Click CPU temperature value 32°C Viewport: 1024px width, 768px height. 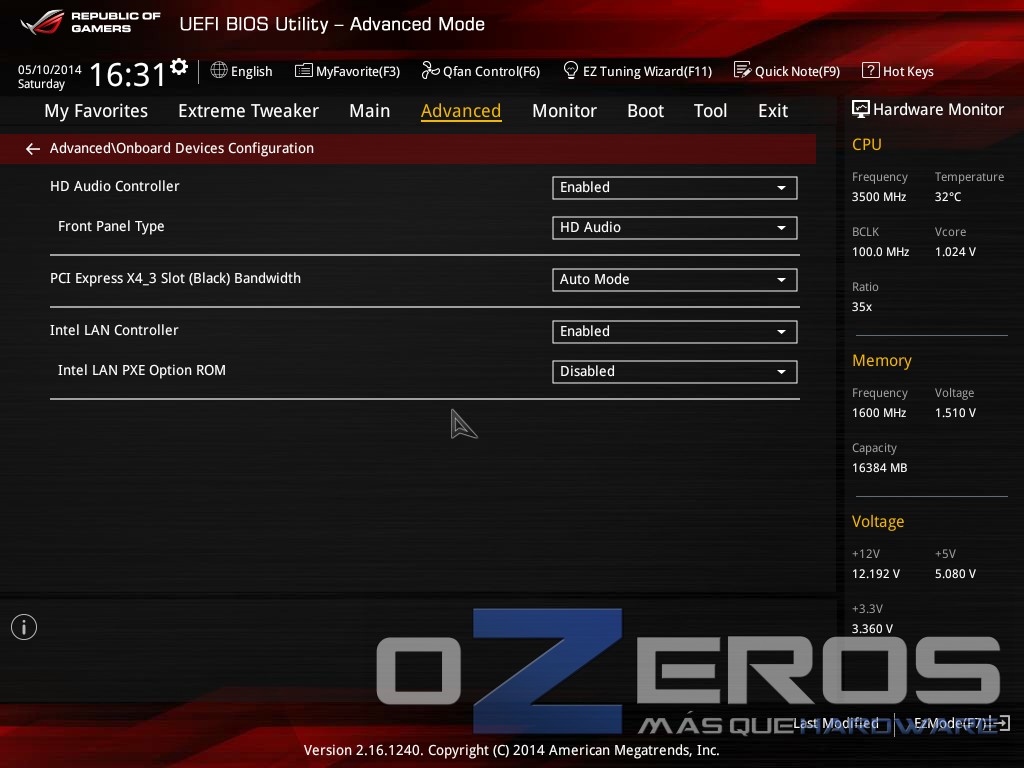[x=948, y=197]
